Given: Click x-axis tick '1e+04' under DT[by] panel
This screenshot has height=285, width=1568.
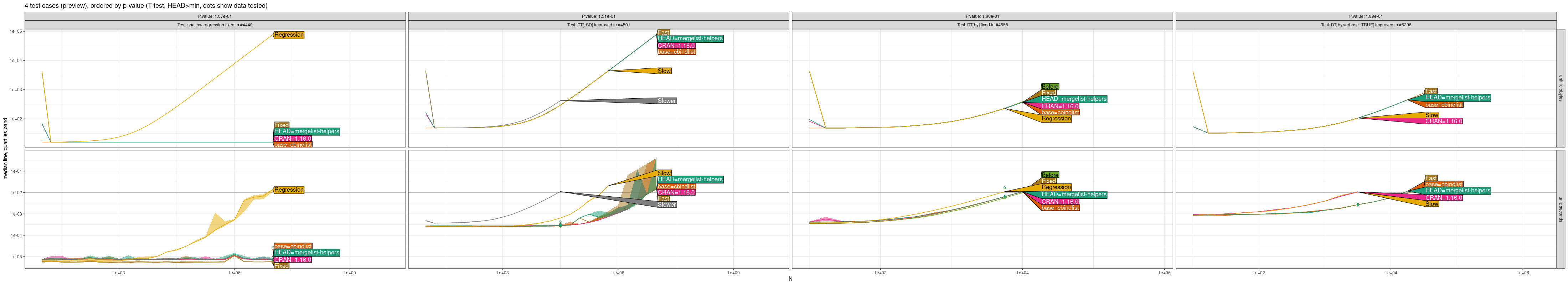Looking at the screenshot, I should point(1022,273).
